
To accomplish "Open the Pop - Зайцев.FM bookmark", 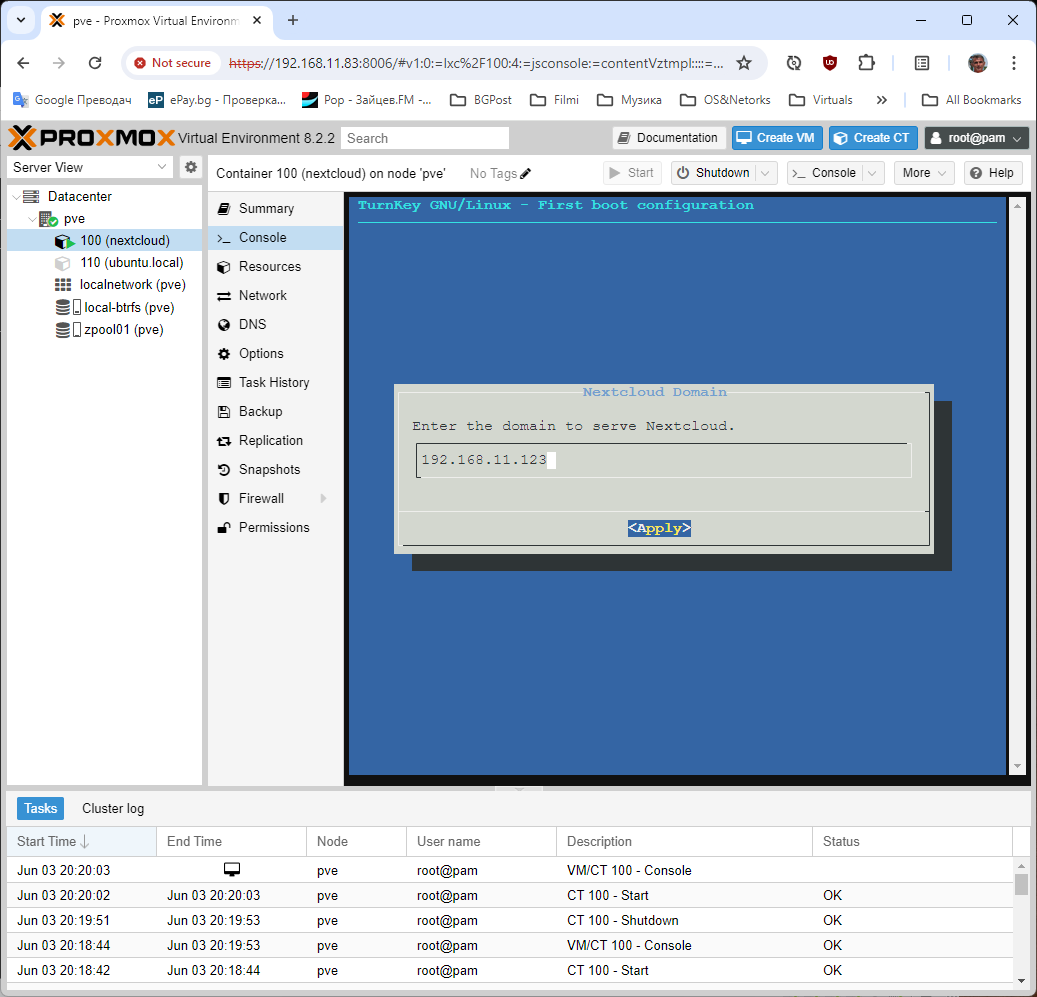I will pyautogui.click(x=366, y=100).
